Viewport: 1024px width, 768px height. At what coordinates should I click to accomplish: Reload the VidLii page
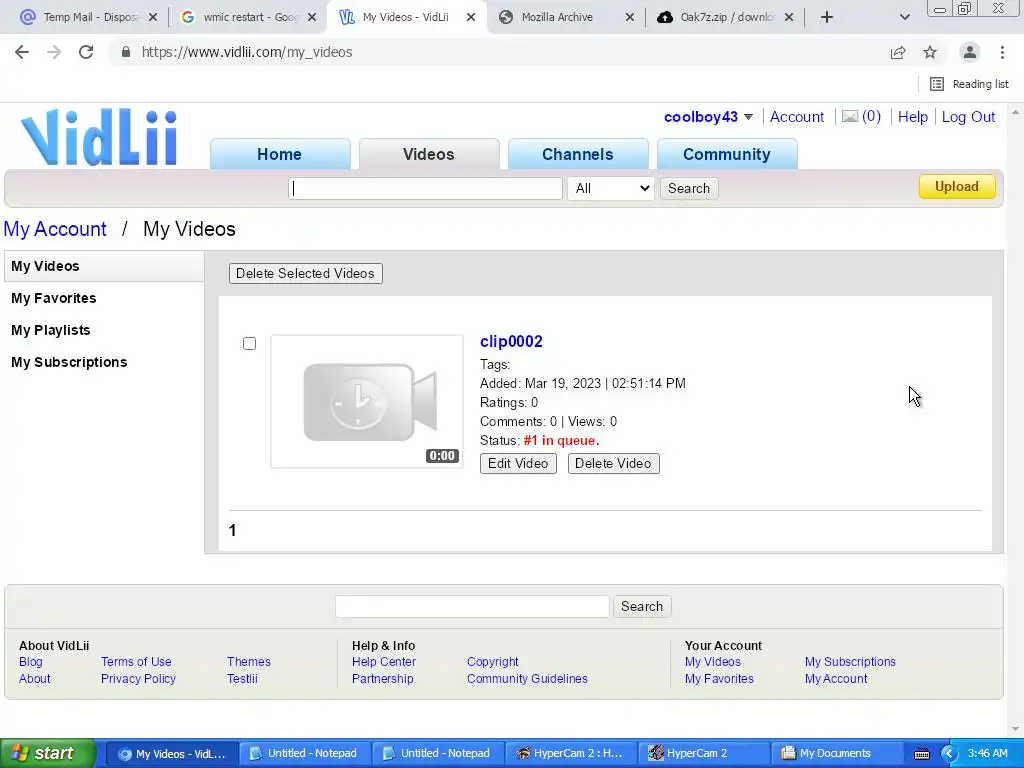click(86, 52)
